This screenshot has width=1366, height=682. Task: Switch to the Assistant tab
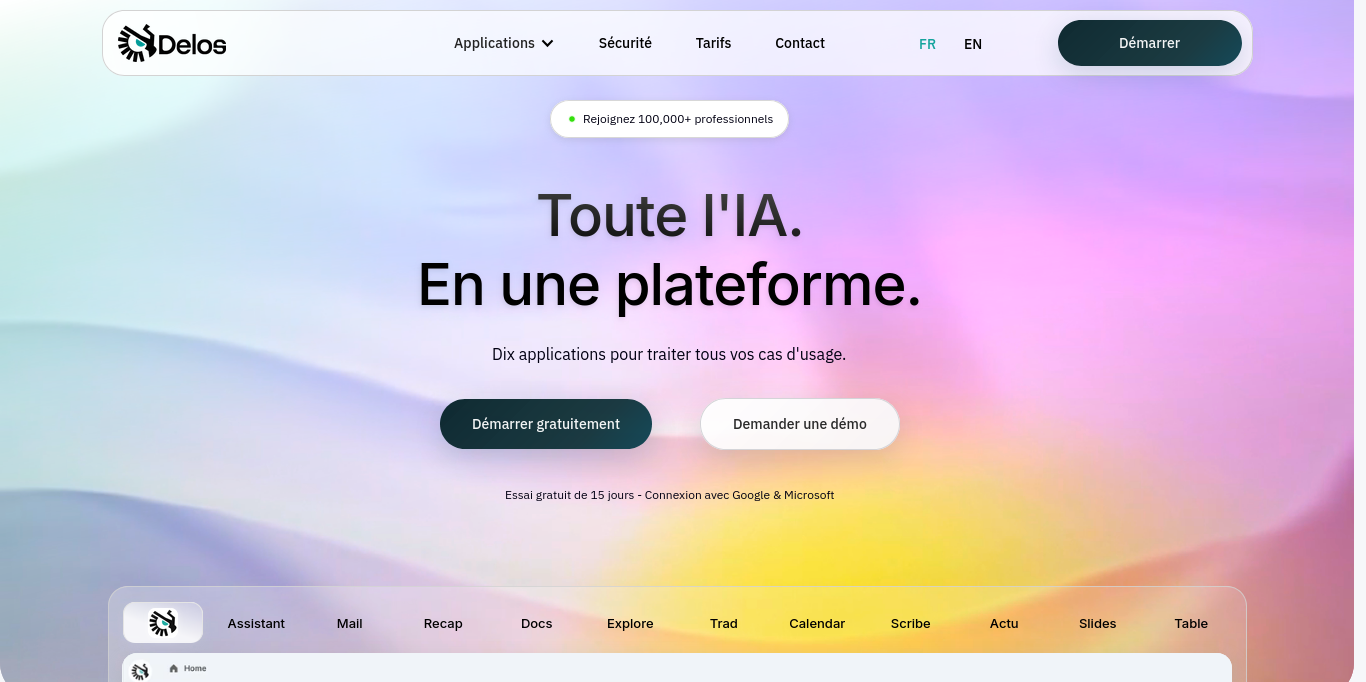click(x=256, y=623)
